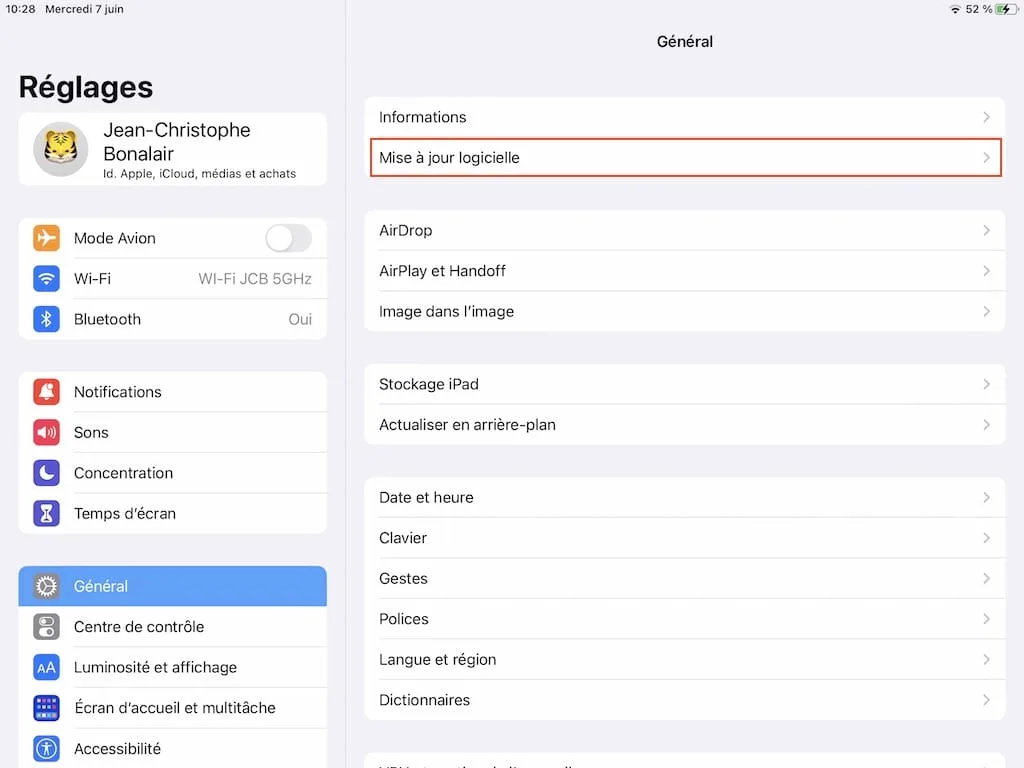Expand the Date et heure chevron
The height and width of the screenshot is (768, 1024).
tap(988, 497)
